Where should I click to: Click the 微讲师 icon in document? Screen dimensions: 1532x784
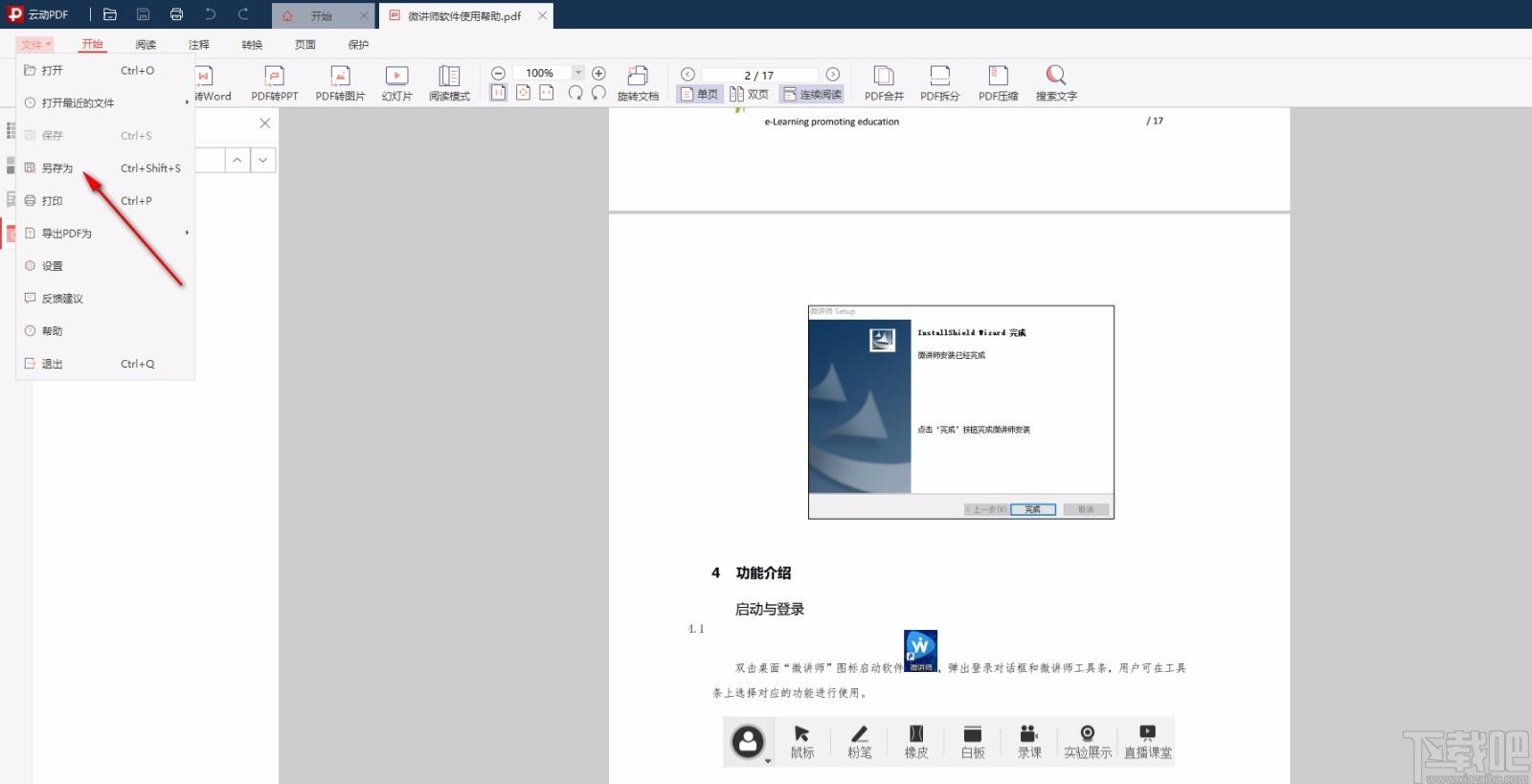(920, 651)
